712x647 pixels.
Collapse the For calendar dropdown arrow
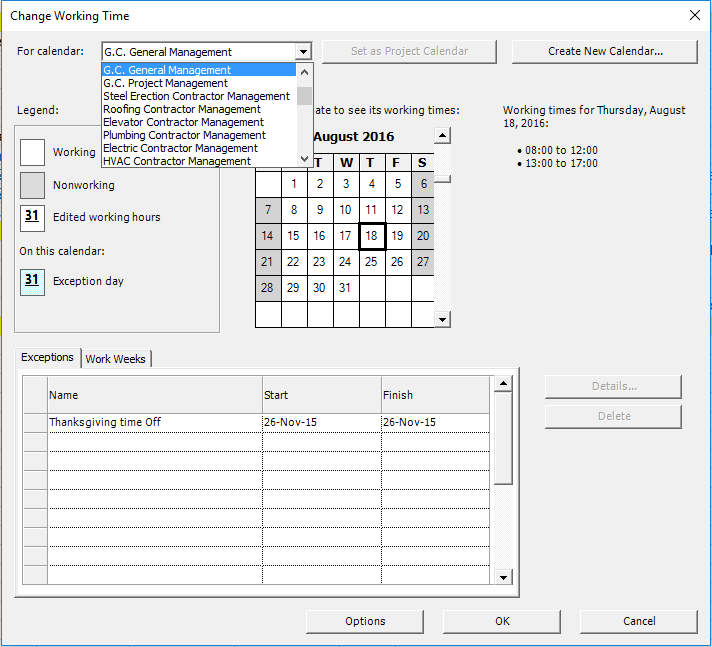pos(303,52)
